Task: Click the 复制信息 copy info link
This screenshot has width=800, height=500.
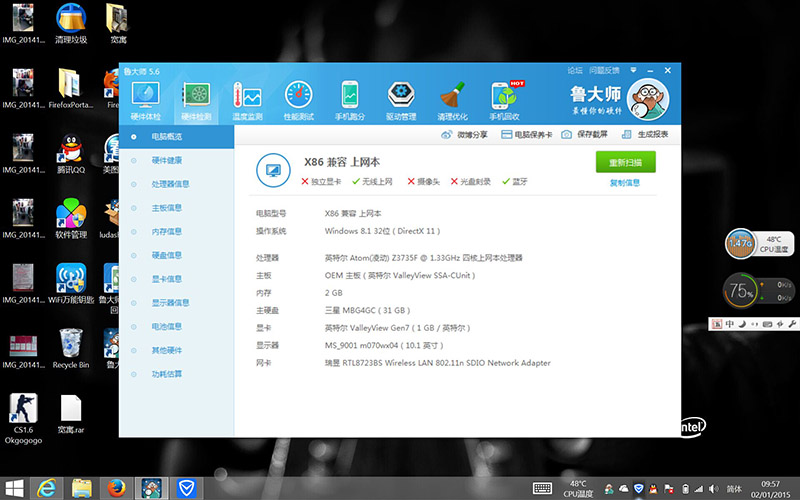Action: coord(625,183)
